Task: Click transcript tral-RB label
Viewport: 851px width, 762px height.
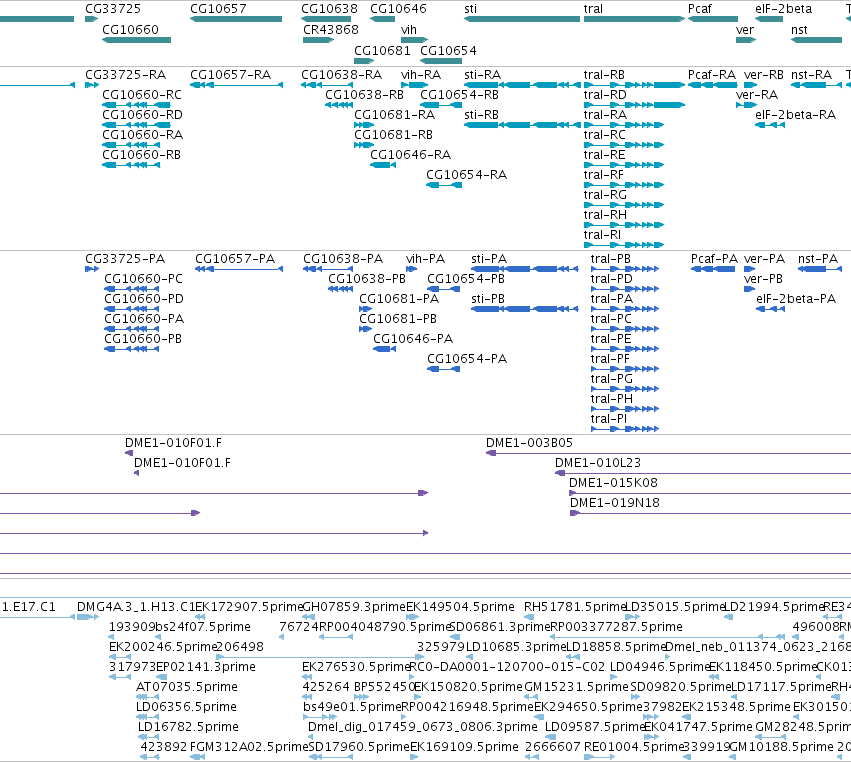Action: (x=604, y=74)
